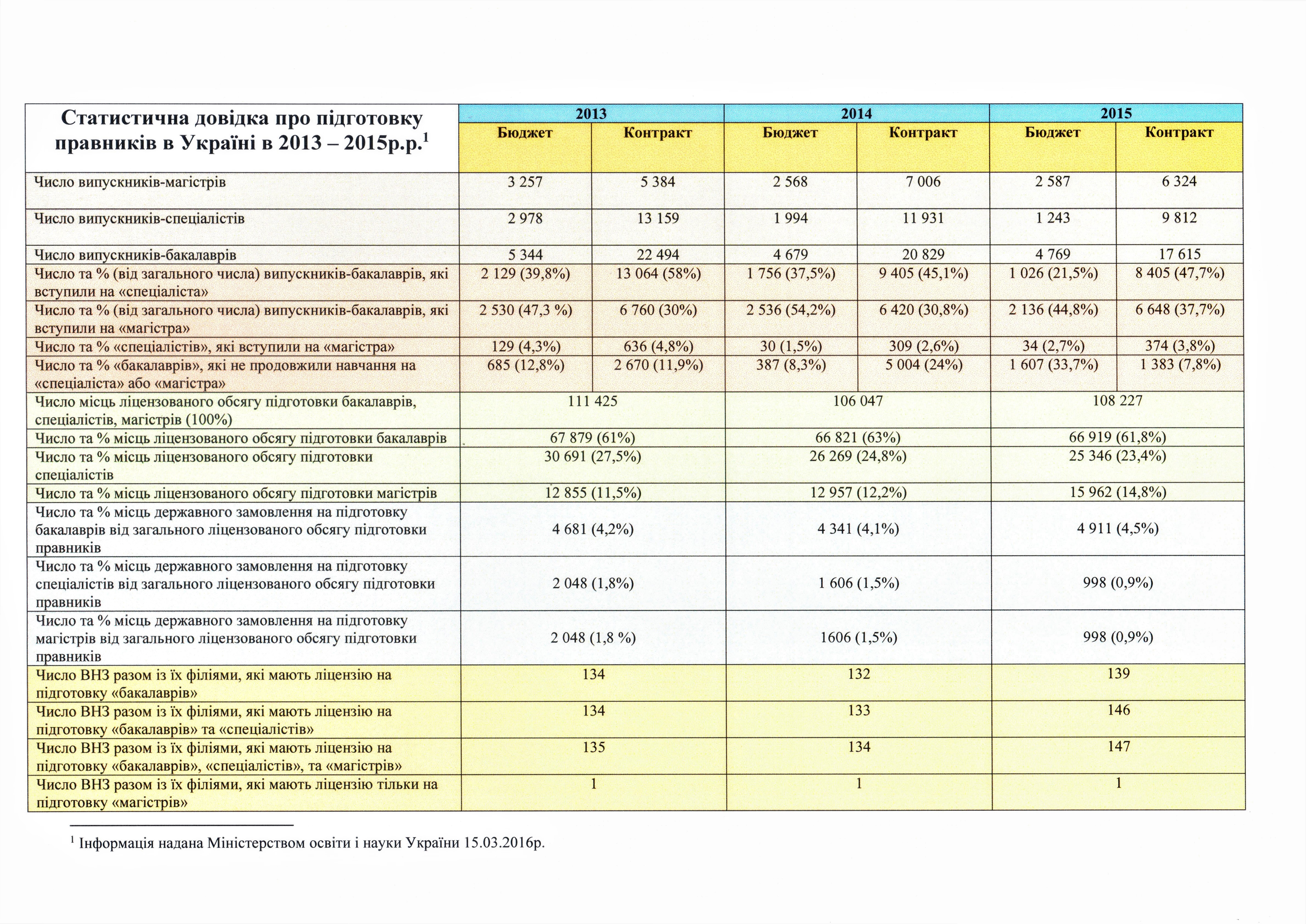Viewport: 1306px width, 924px height.
Task: Click the value '139' in bachelors licence row
Action: 1118,674
